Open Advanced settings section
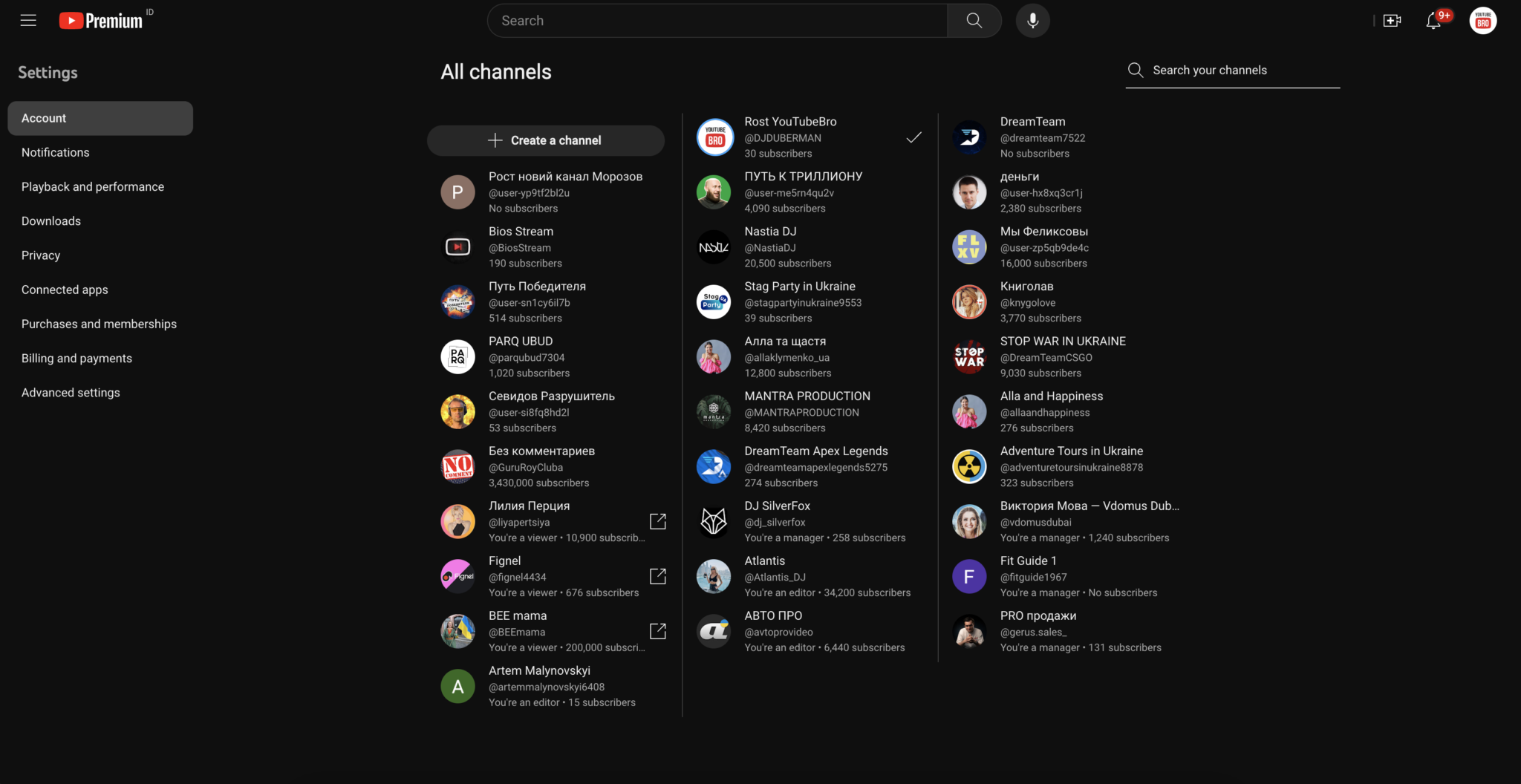The width and height of the screenshot is (1521, 784). pyautogui.click(x=71, y=392)
